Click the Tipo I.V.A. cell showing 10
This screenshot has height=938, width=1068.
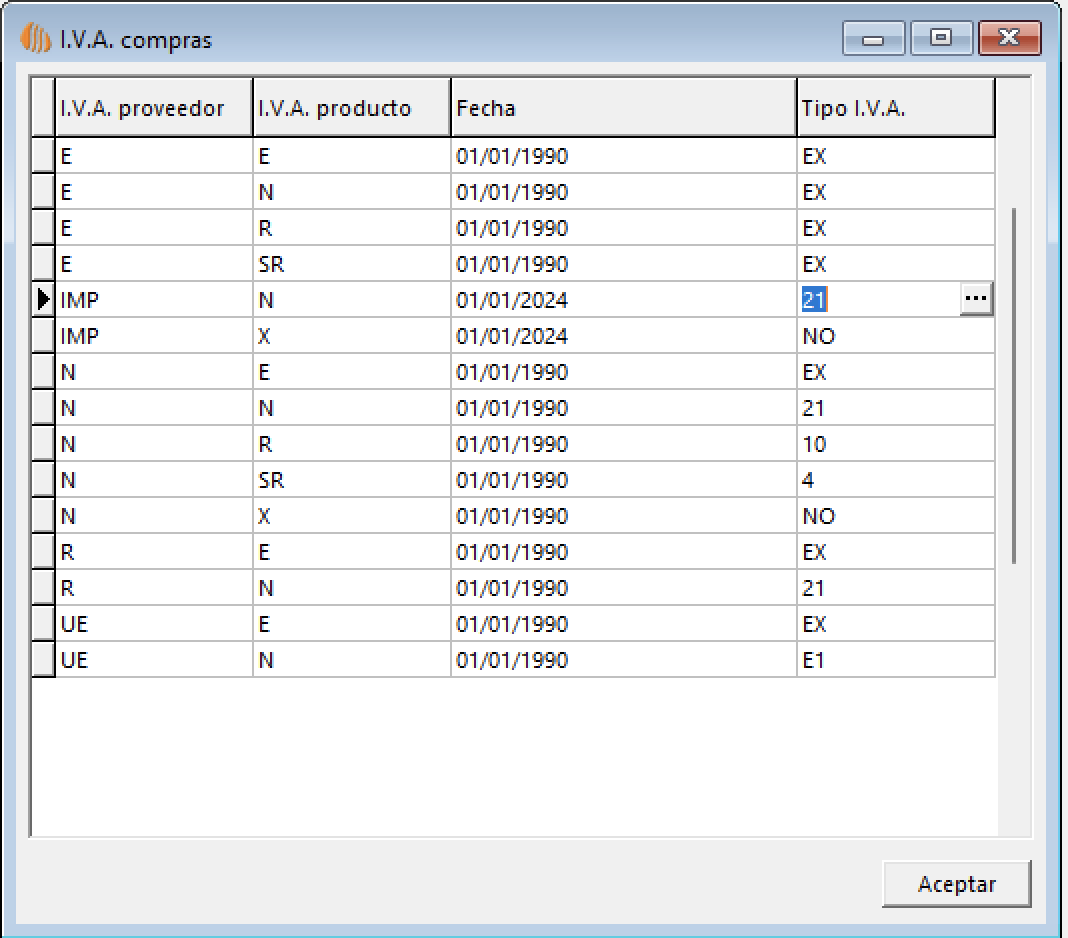(895, 444)
